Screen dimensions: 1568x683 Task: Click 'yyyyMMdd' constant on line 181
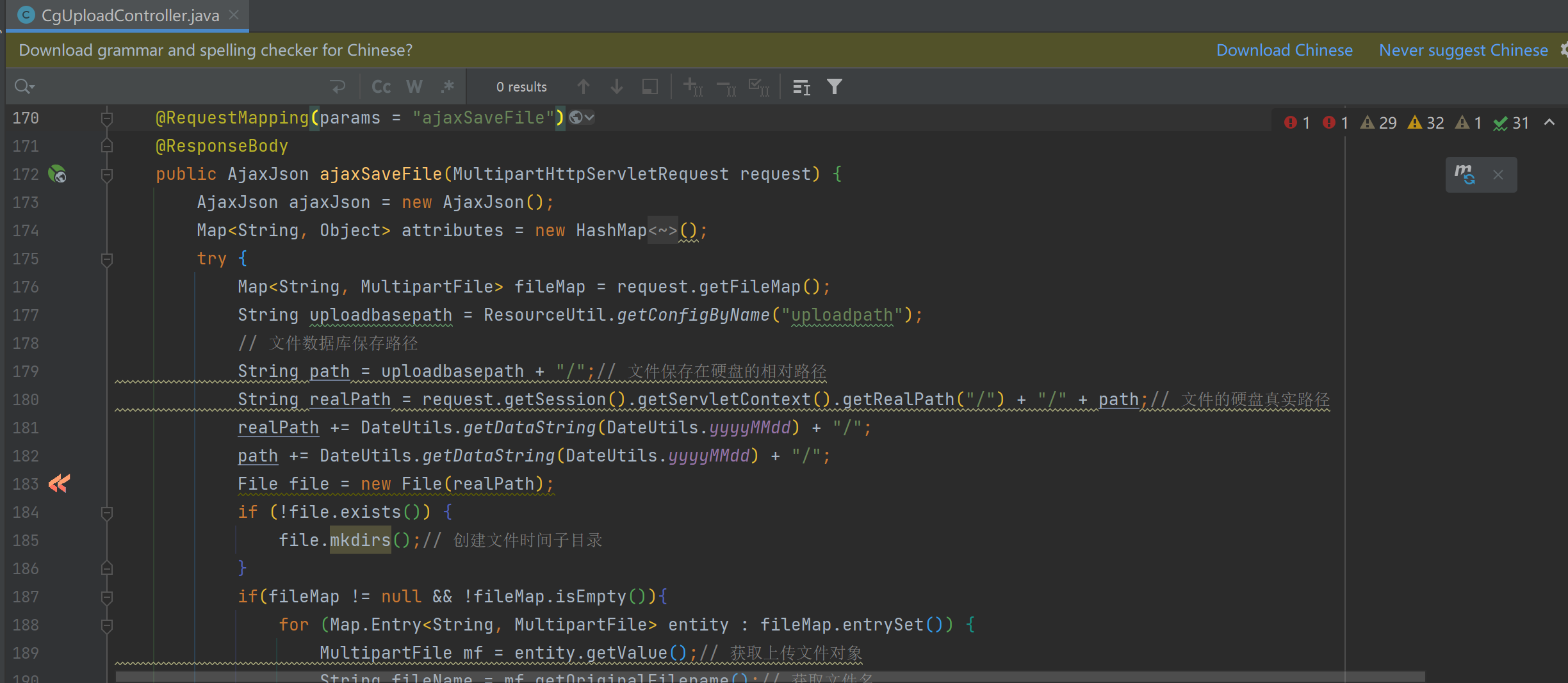pos(749,428)
